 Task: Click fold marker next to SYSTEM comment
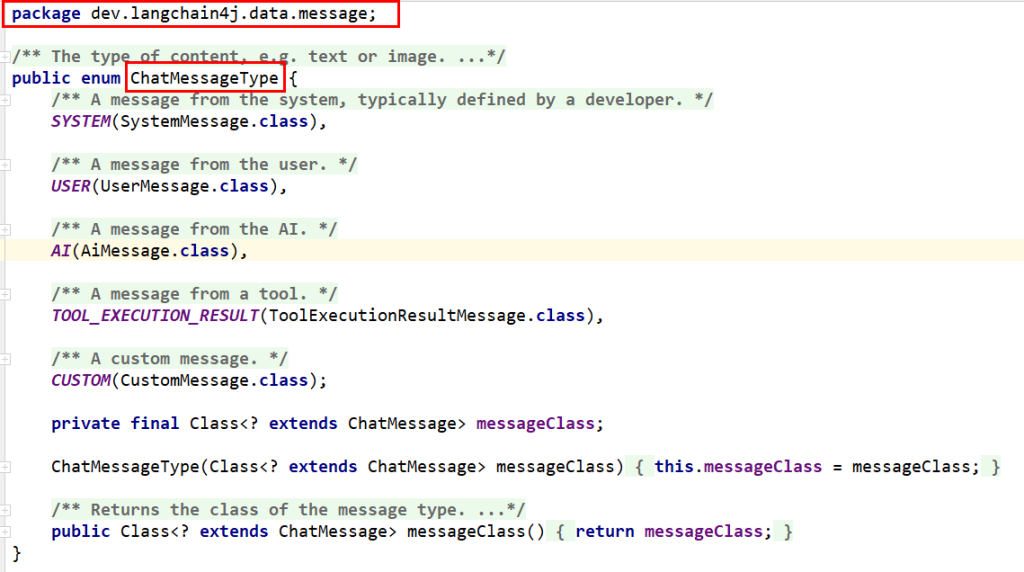[6, 100]
